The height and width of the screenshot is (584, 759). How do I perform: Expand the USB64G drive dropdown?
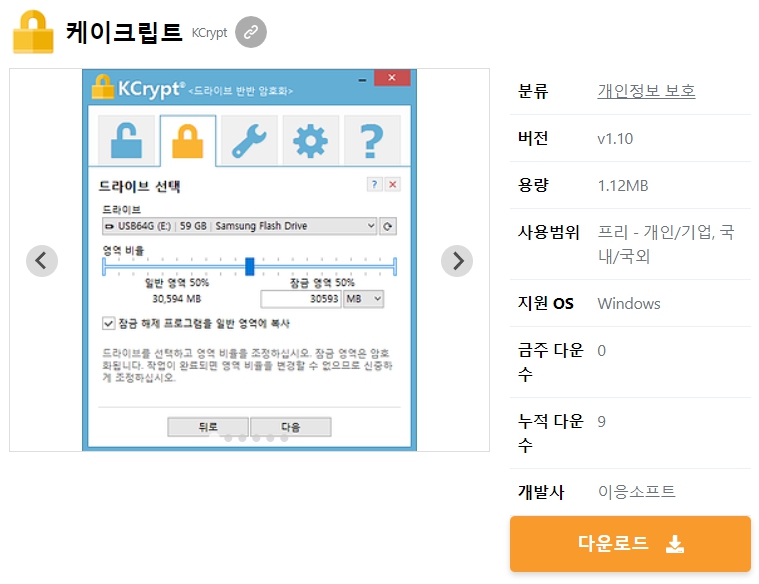[239, 226]
